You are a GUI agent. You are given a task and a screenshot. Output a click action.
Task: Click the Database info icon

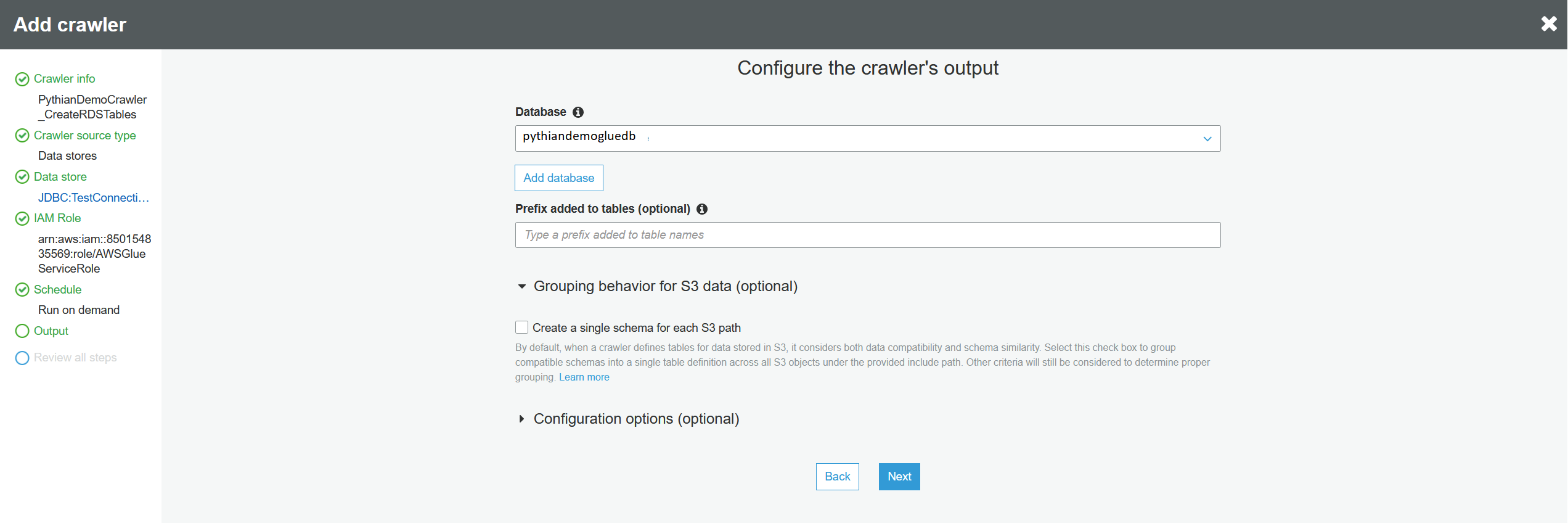578,112
